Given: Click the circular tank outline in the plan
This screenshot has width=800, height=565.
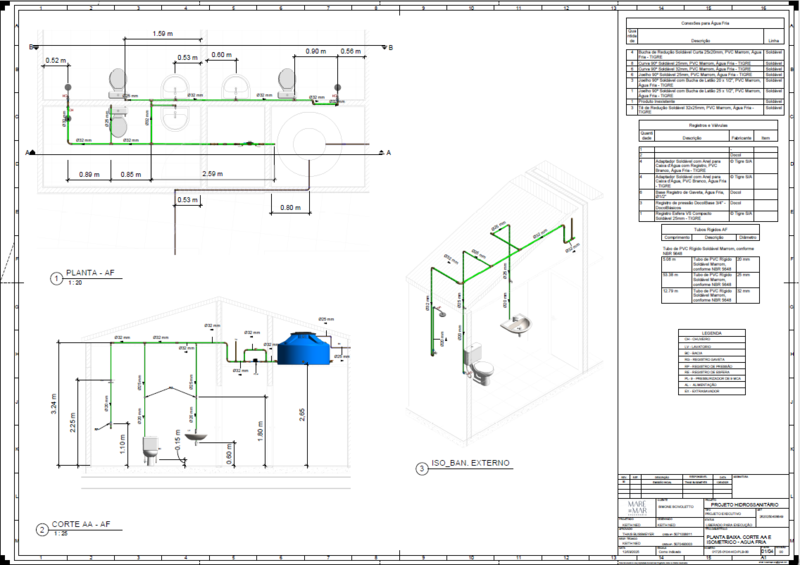Looking at the screenshot, I should pos(309,144).
